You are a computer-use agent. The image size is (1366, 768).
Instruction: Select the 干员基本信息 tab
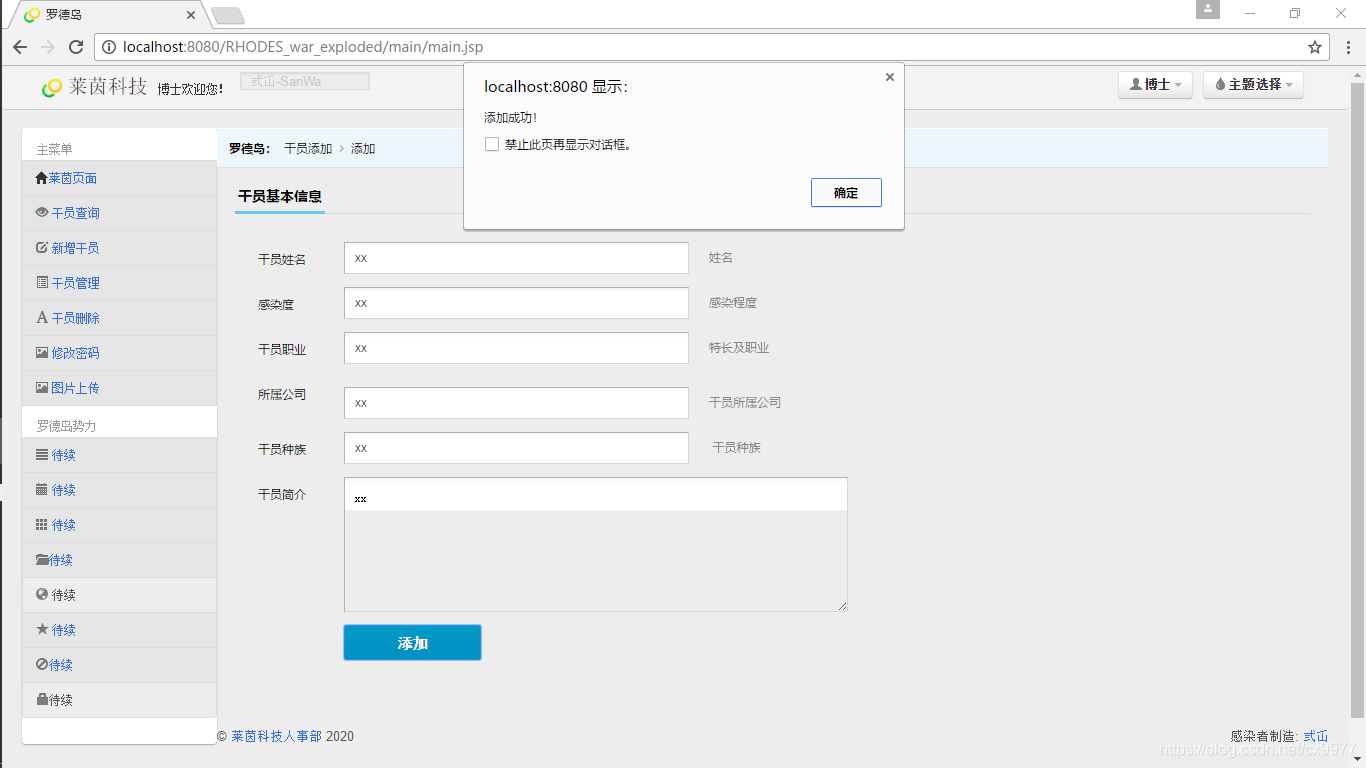click(x=280, y=197)
